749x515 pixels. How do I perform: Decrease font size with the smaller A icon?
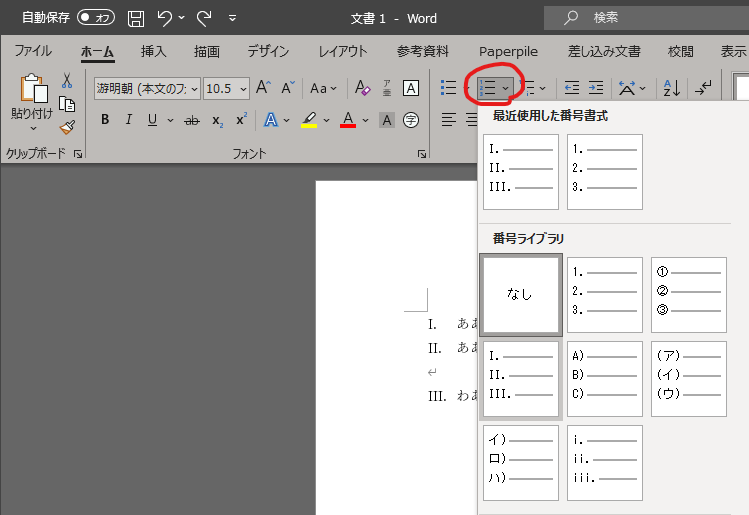click(288, 88)
